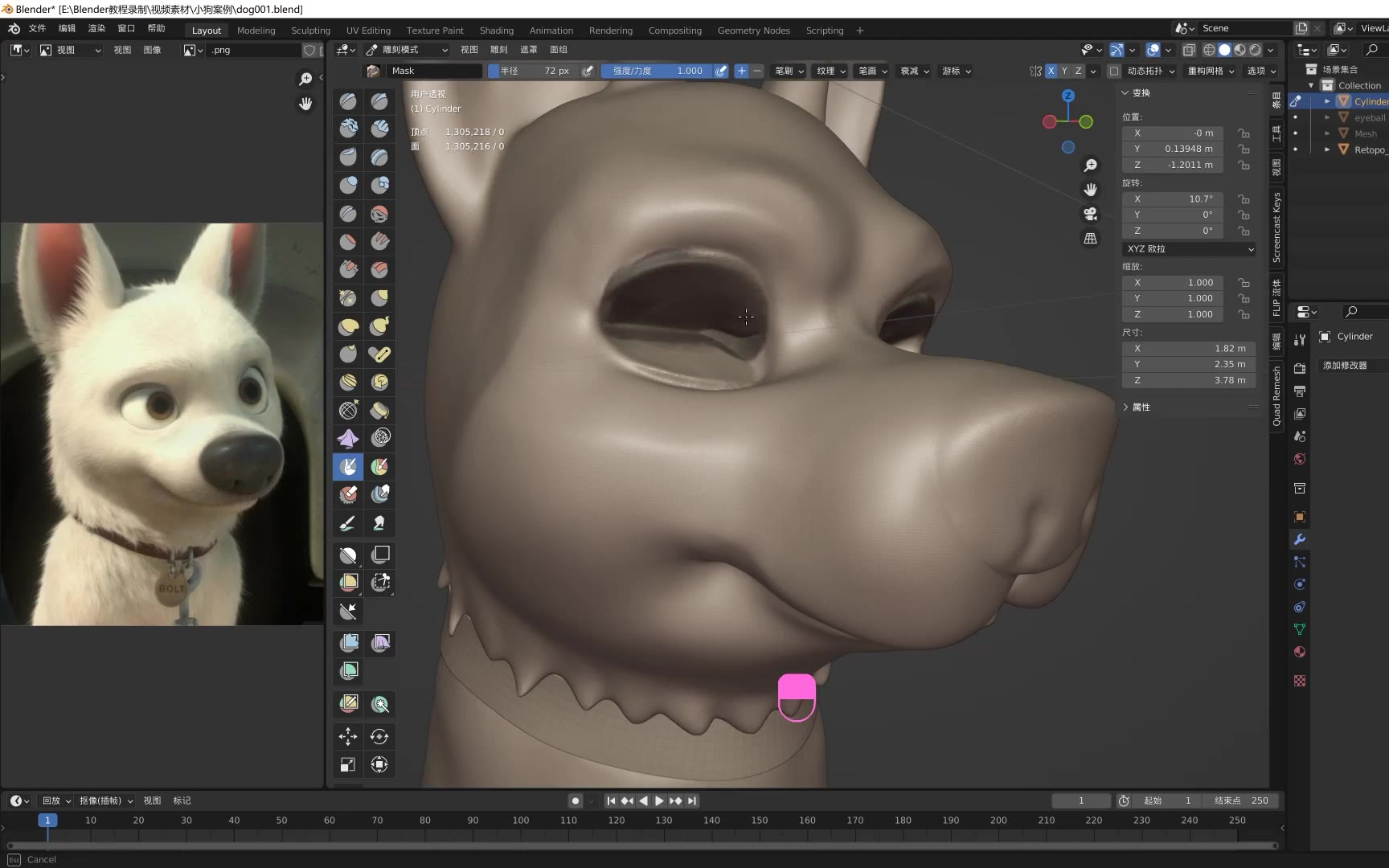Select the Smooth brush tool
1389x868 pixels.
pos(379,214)
